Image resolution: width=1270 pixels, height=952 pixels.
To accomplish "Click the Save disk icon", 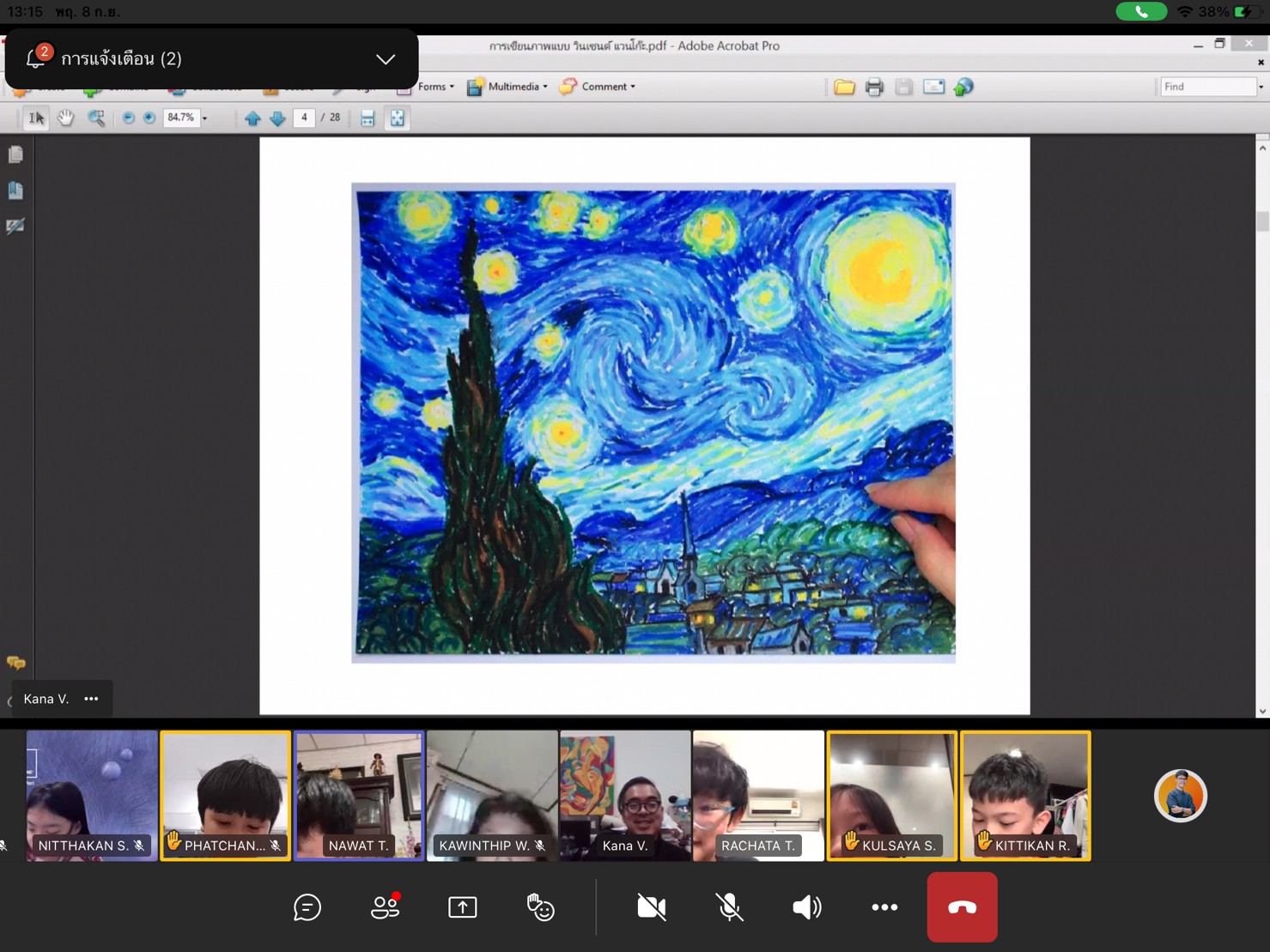I will [903, 87].
